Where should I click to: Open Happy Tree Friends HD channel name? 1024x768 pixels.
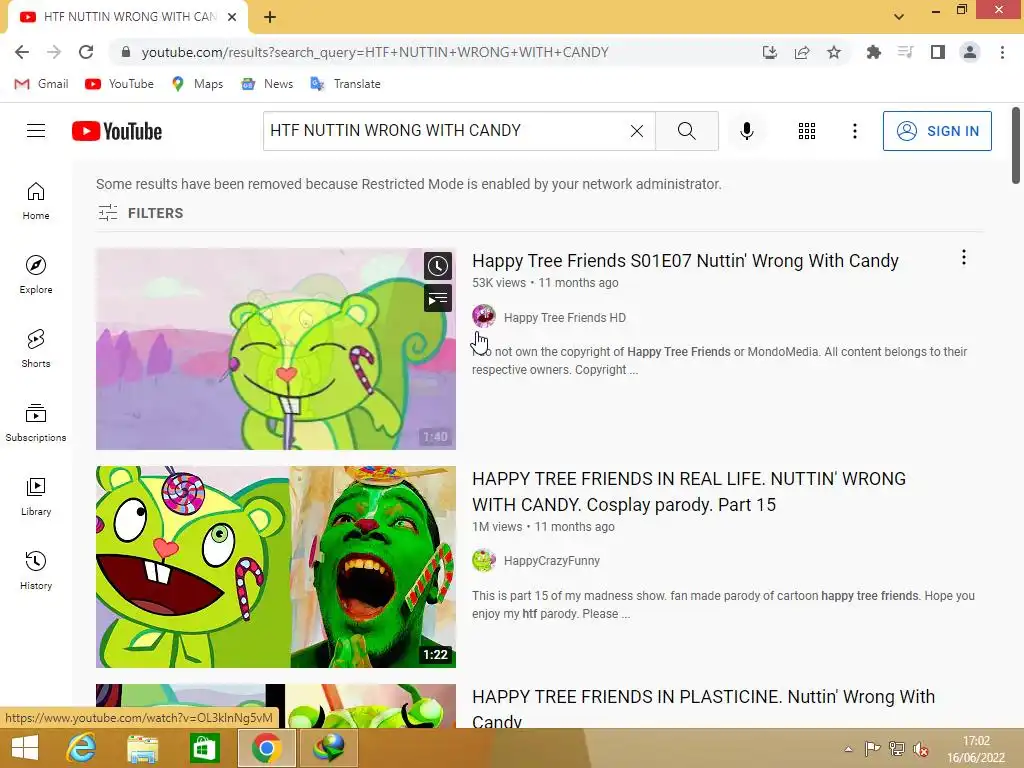point(565,317)
